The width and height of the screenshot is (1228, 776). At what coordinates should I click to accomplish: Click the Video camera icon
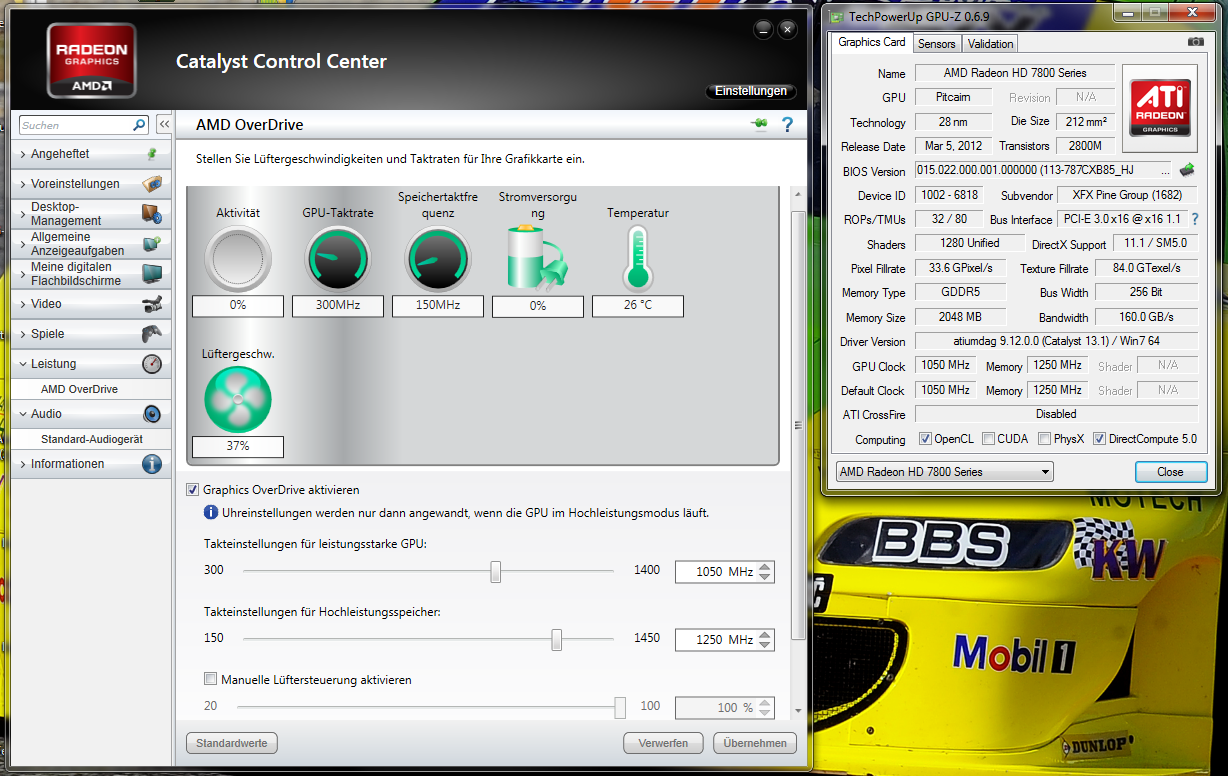click(151, 304)
